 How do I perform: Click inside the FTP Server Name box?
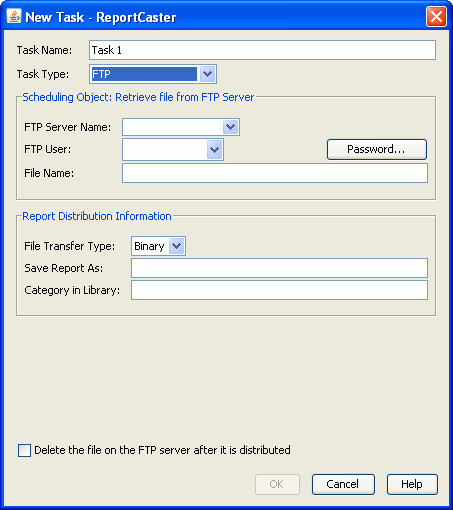click(x=173, y=127)
